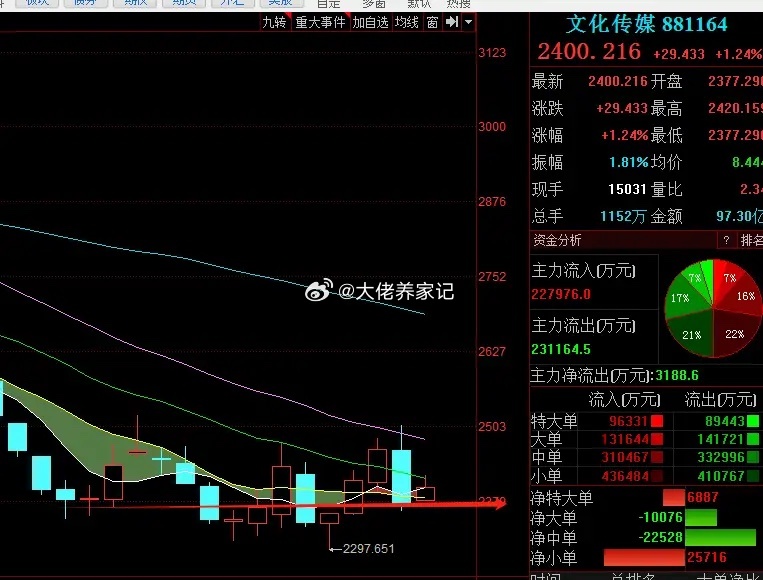Click the 中单 inflow value 310467
763x580 pixels.
[x=625, y=457]
